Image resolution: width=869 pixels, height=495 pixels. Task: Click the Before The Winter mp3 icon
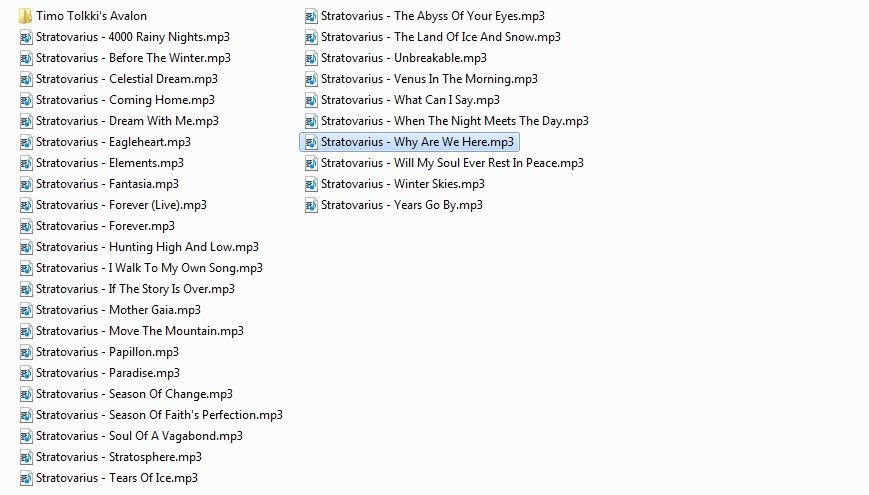(x=26, y=58)
